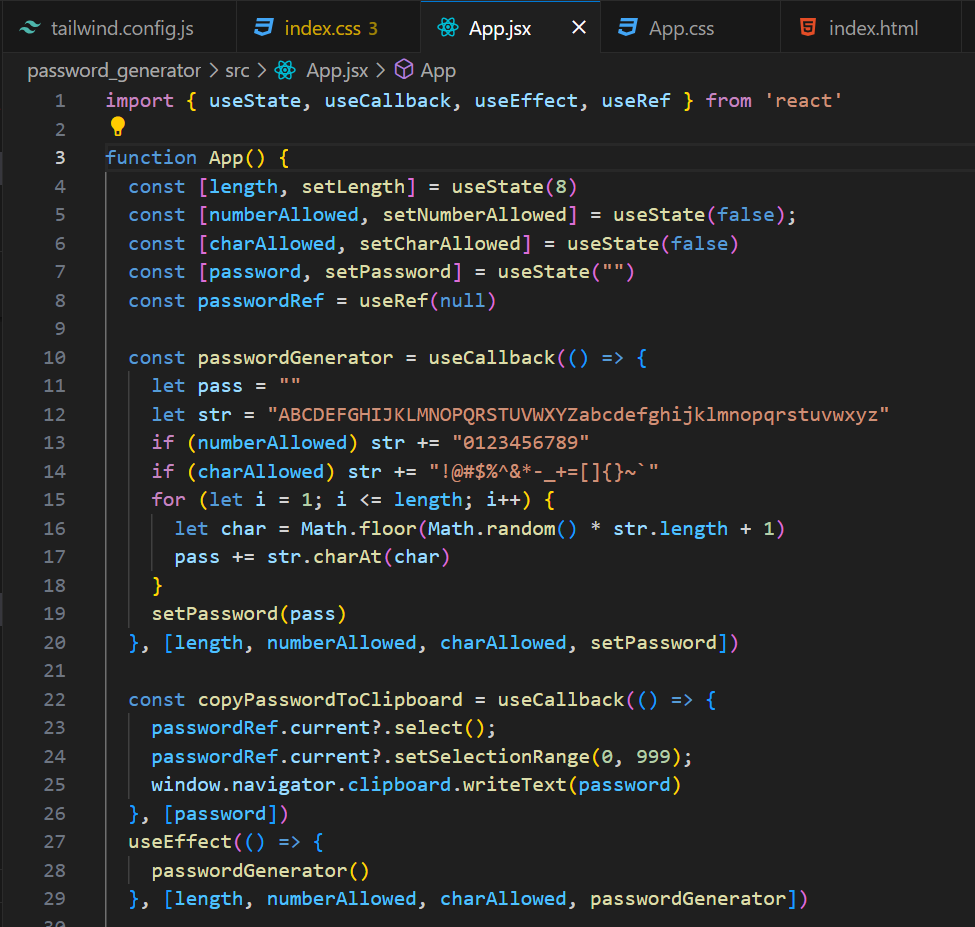The image size is (975, 927).
Task: Open the tailwind.config.js tab
Action: click(122, 28)
